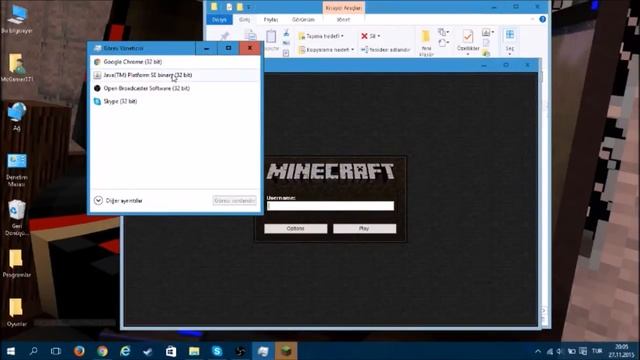Image resolution: width=640 pixels, height=360 pixels.
Task: Open the Aç dropdown beside Özellikler
Action: pos(487,32)
